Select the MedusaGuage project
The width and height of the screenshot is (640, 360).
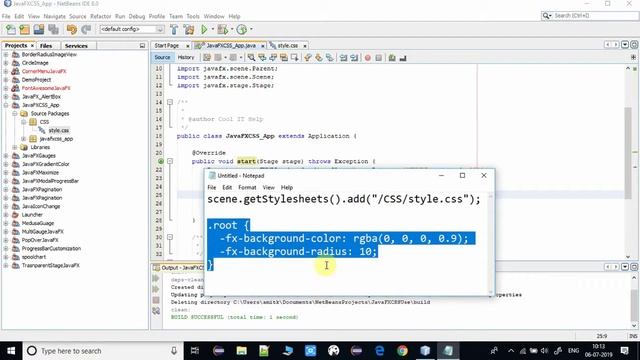pyautogui.click(x=38, y=223)
